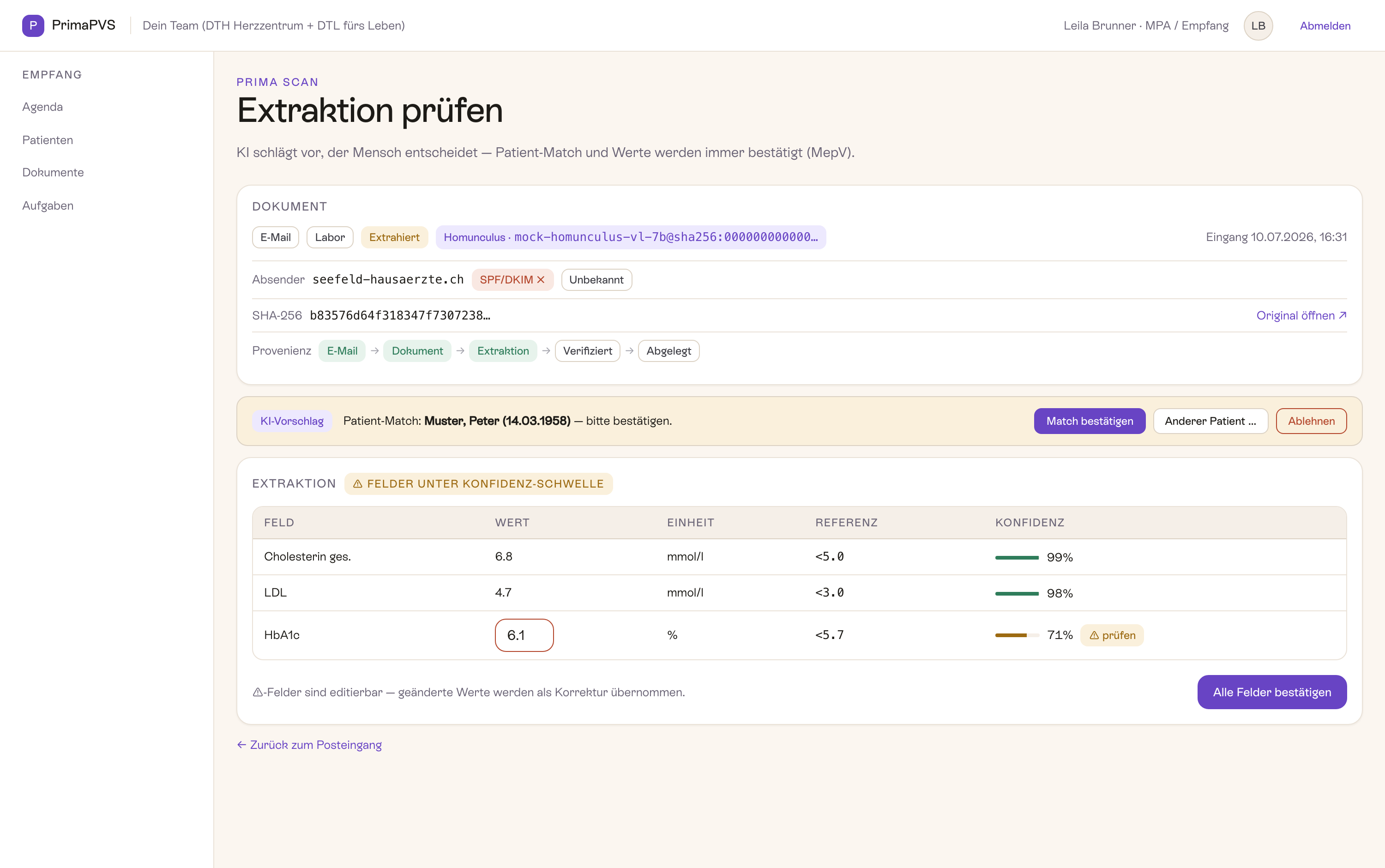This screenshot has width=1385, height=868.
Task: Click the Dein Team header text
Action: pos(274,26)
